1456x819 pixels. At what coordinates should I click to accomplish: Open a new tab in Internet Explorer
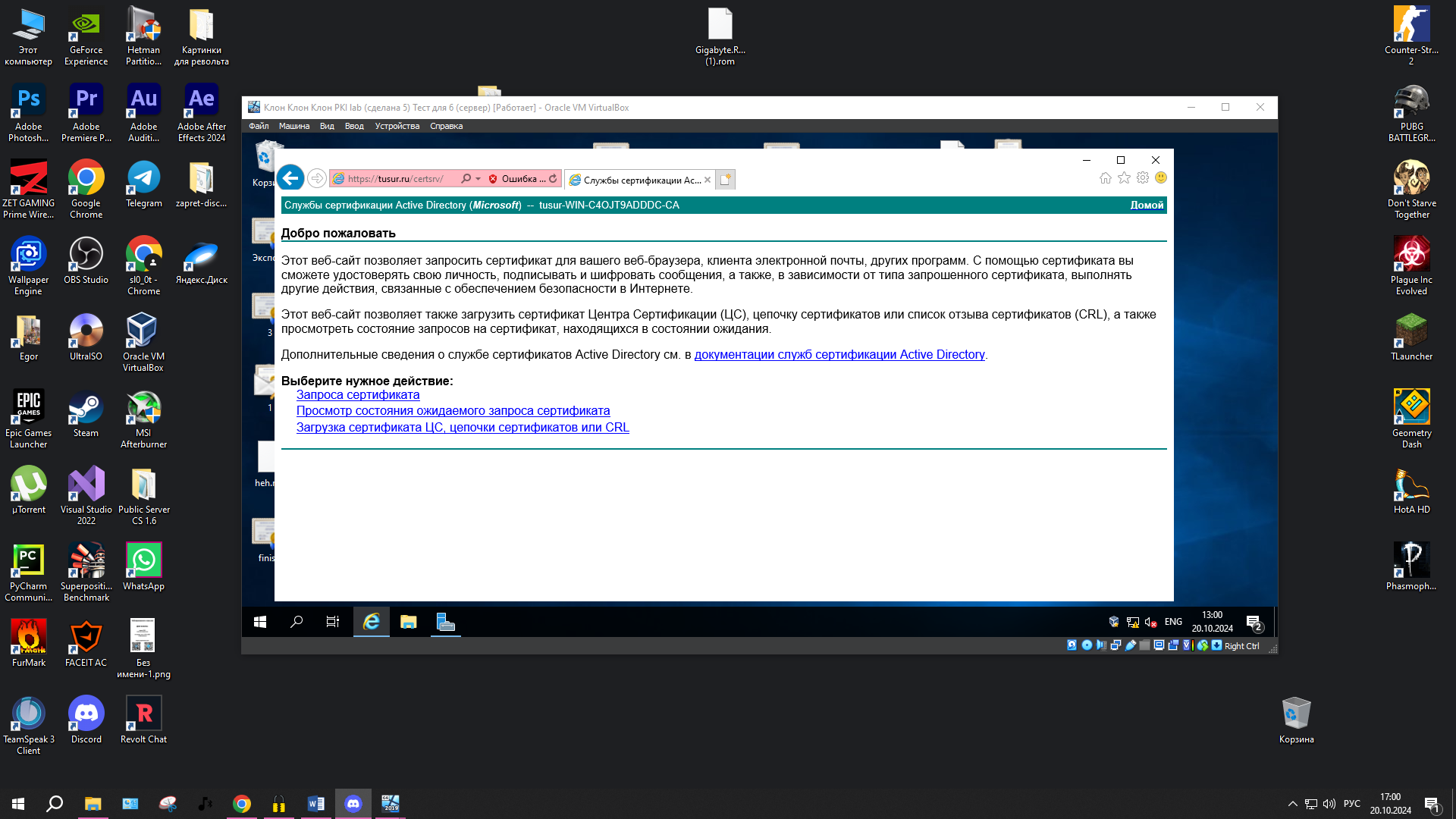click(x=726, y=180)
